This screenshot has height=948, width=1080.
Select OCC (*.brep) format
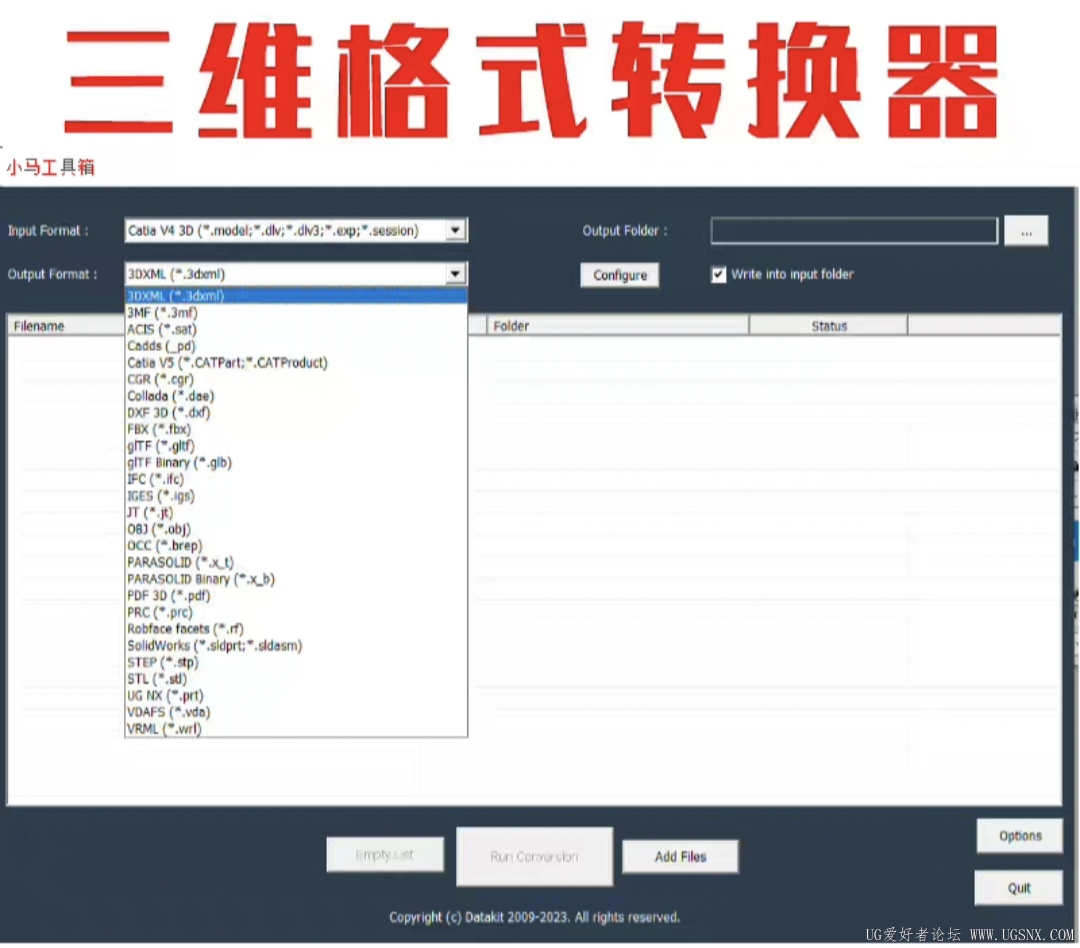295,546
